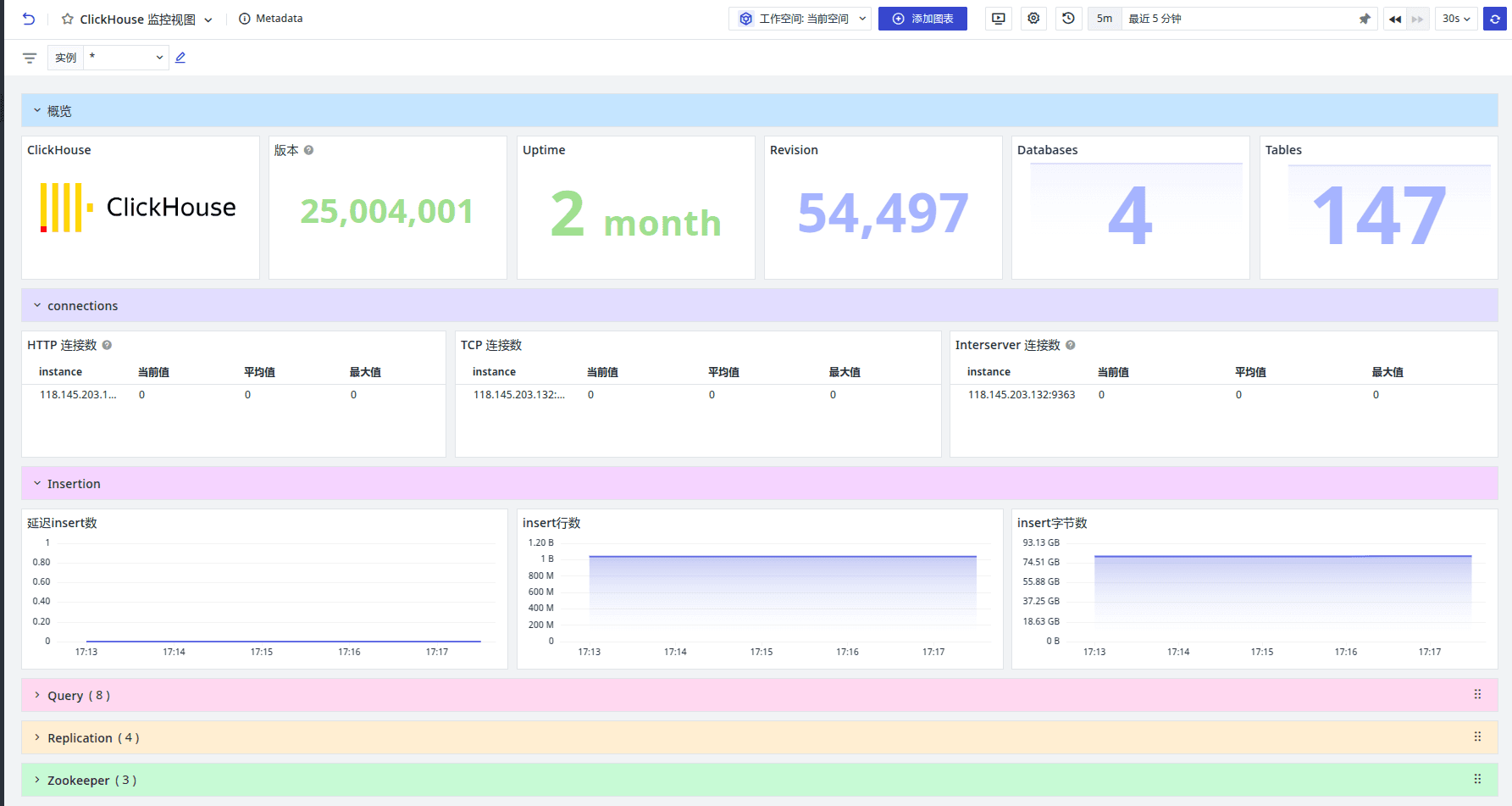This screenshot has width=1512, height=806.
Task: Select instance 118.145.203.132:9363 in Interserver table
Action: (x=1022, y=395)
